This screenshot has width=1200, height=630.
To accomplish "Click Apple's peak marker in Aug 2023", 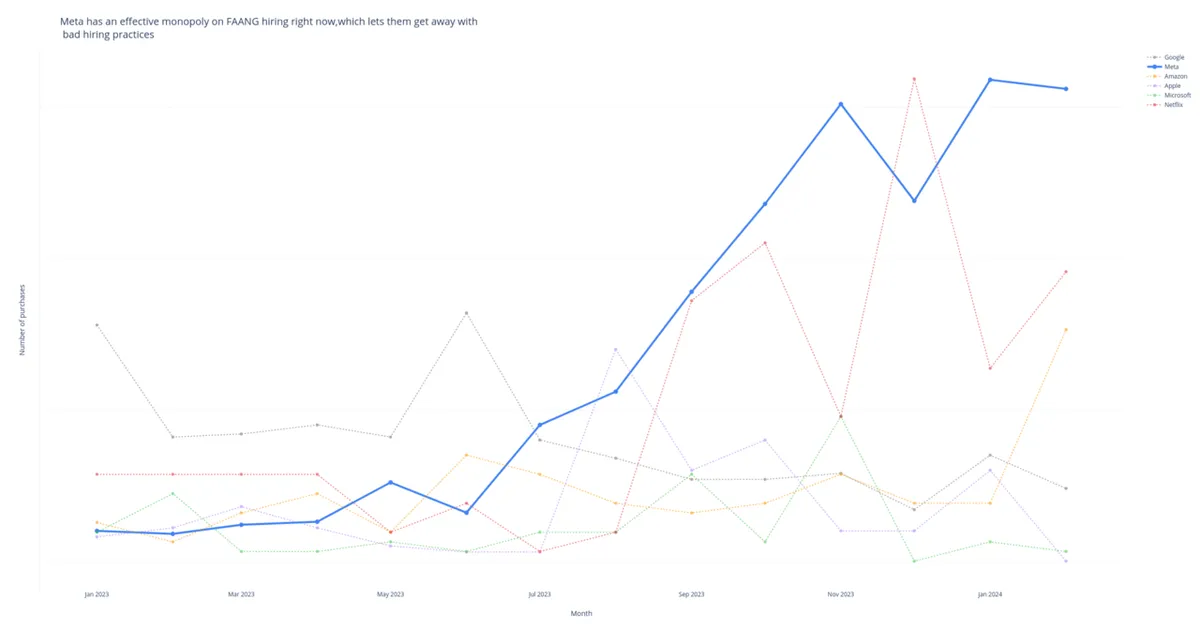I will point(616,349).
